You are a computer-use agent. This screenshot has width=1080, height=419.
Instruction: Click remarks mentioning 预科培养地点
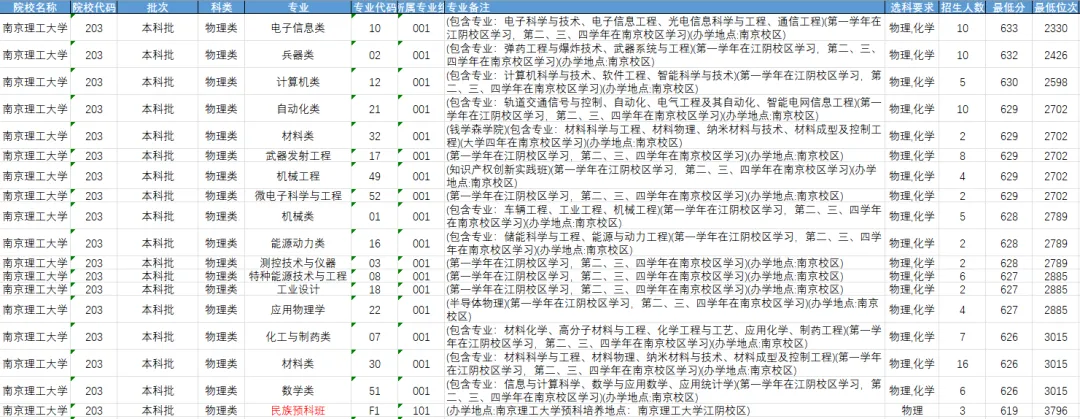pyautogui.click(x=664, y=411)
